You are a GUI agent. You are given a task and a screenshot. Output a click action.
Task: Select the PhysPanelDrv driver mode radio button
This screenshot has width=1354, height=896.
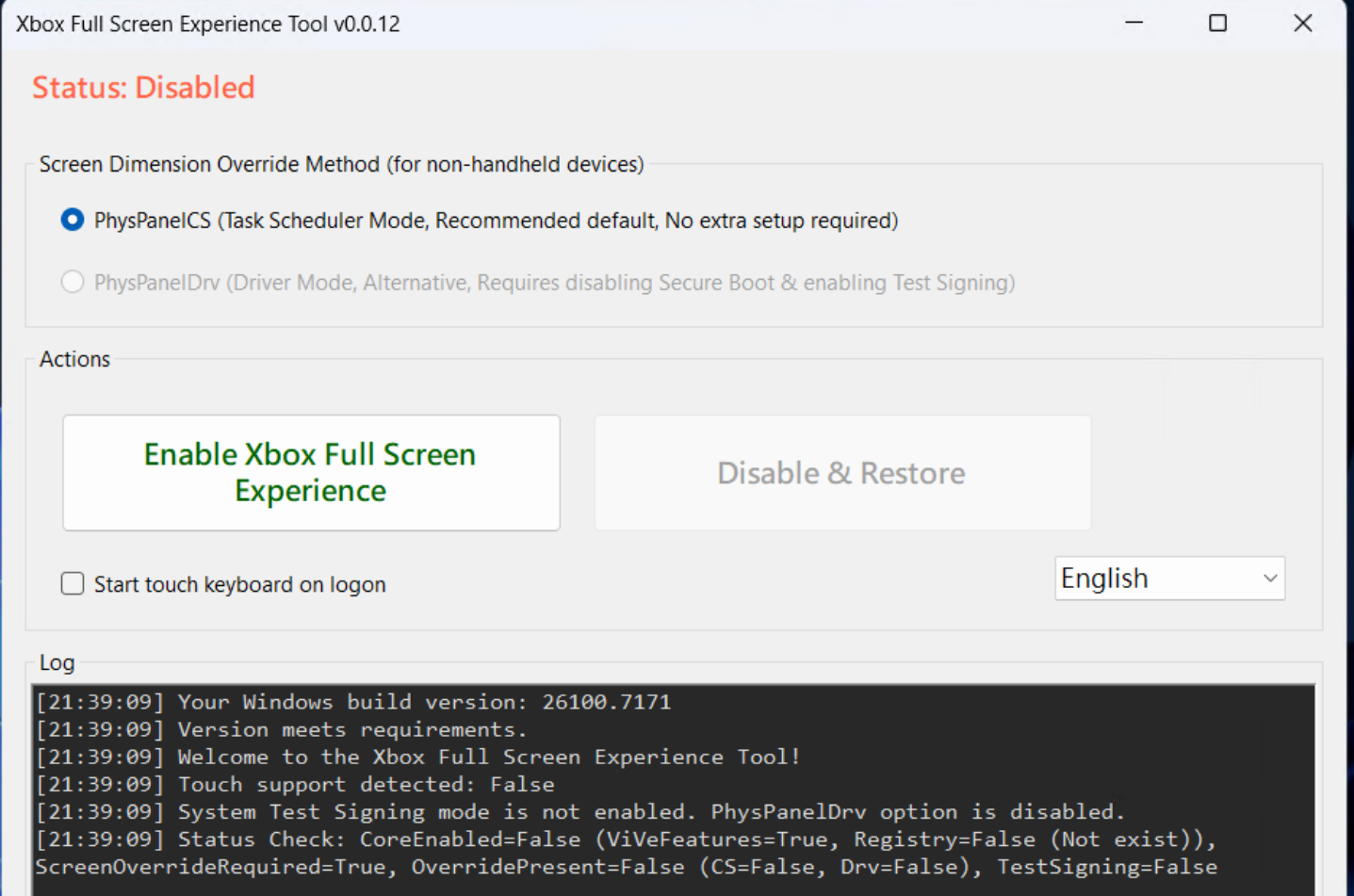[72, 282]
